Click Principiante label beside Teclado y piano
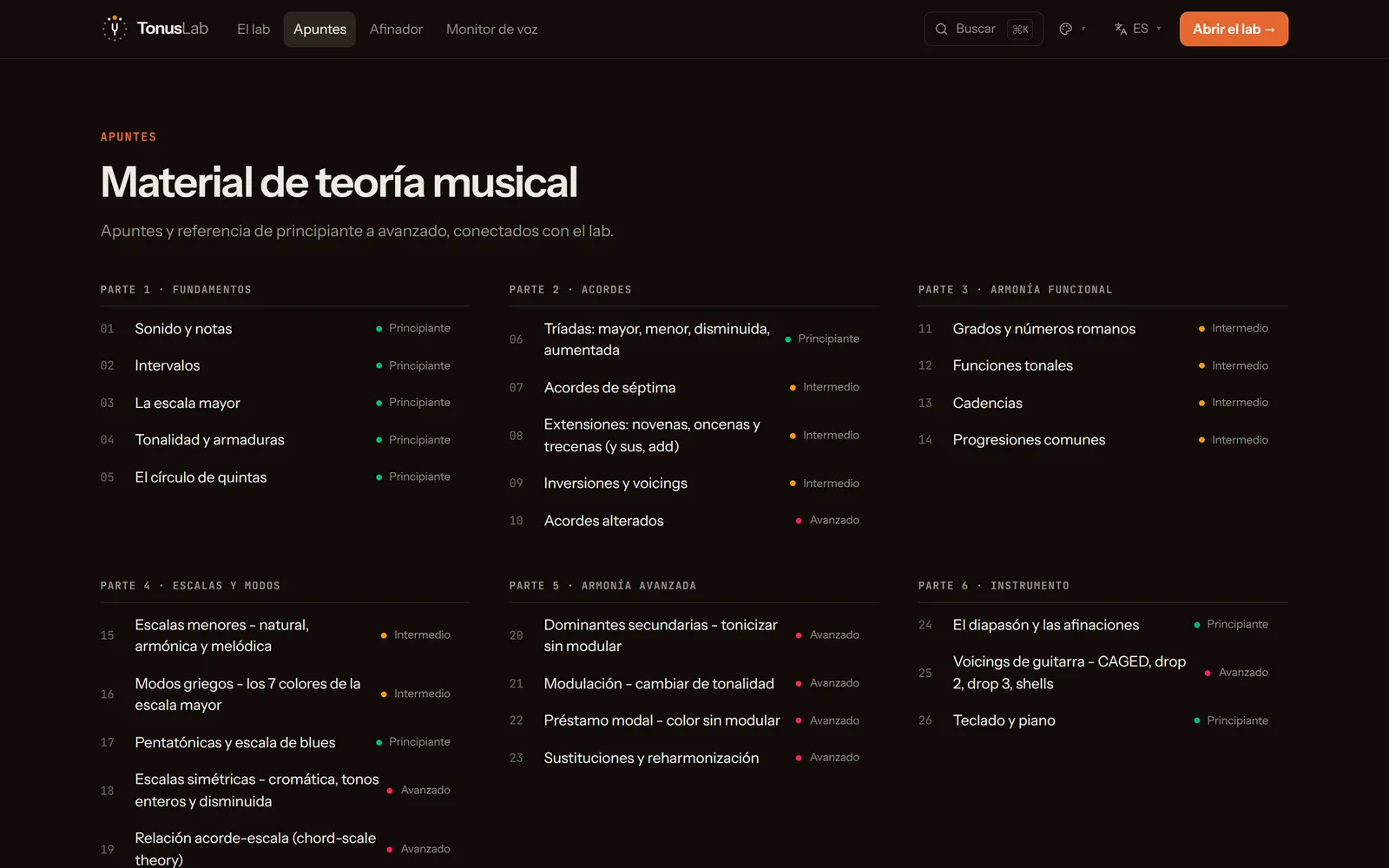Viewport: 1389px width, 868px height. 1237,720
